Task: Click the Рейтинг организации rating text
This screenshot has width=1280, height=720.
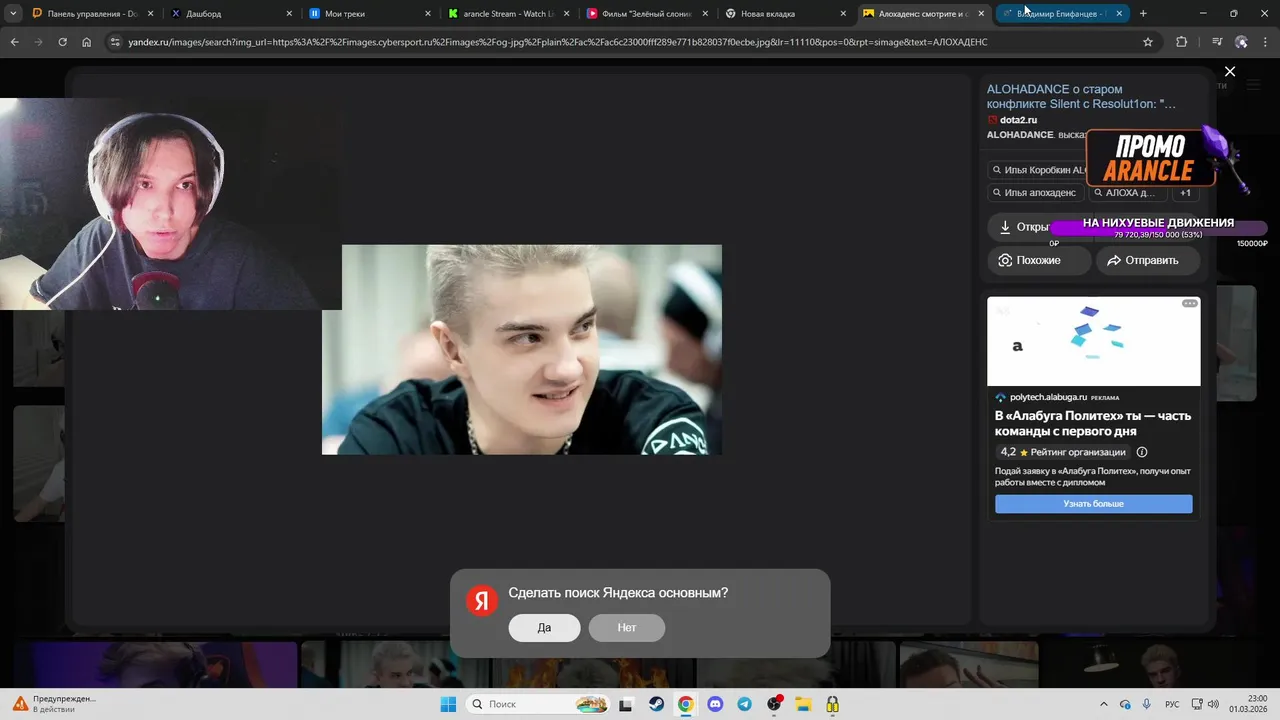Action: (x=1078, y=452)
